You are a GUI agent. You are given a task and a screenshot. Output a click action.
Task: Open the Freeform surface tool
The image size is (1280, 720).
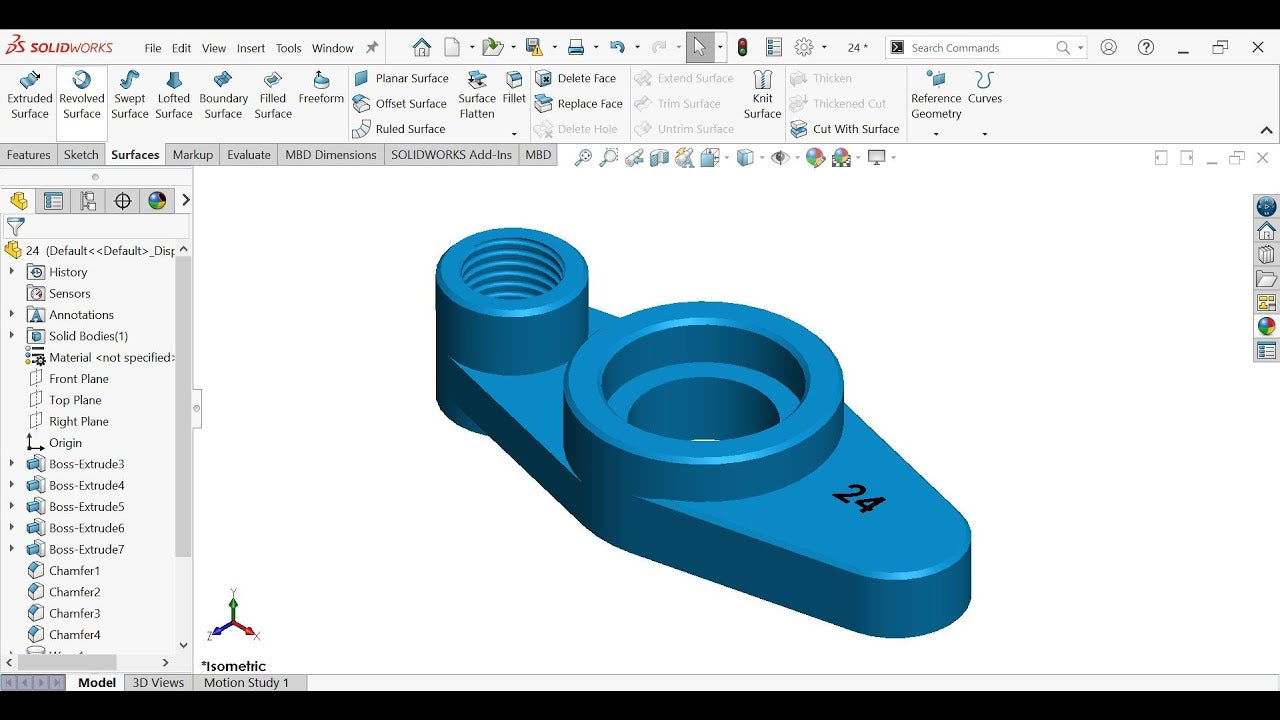pos(321,88)
